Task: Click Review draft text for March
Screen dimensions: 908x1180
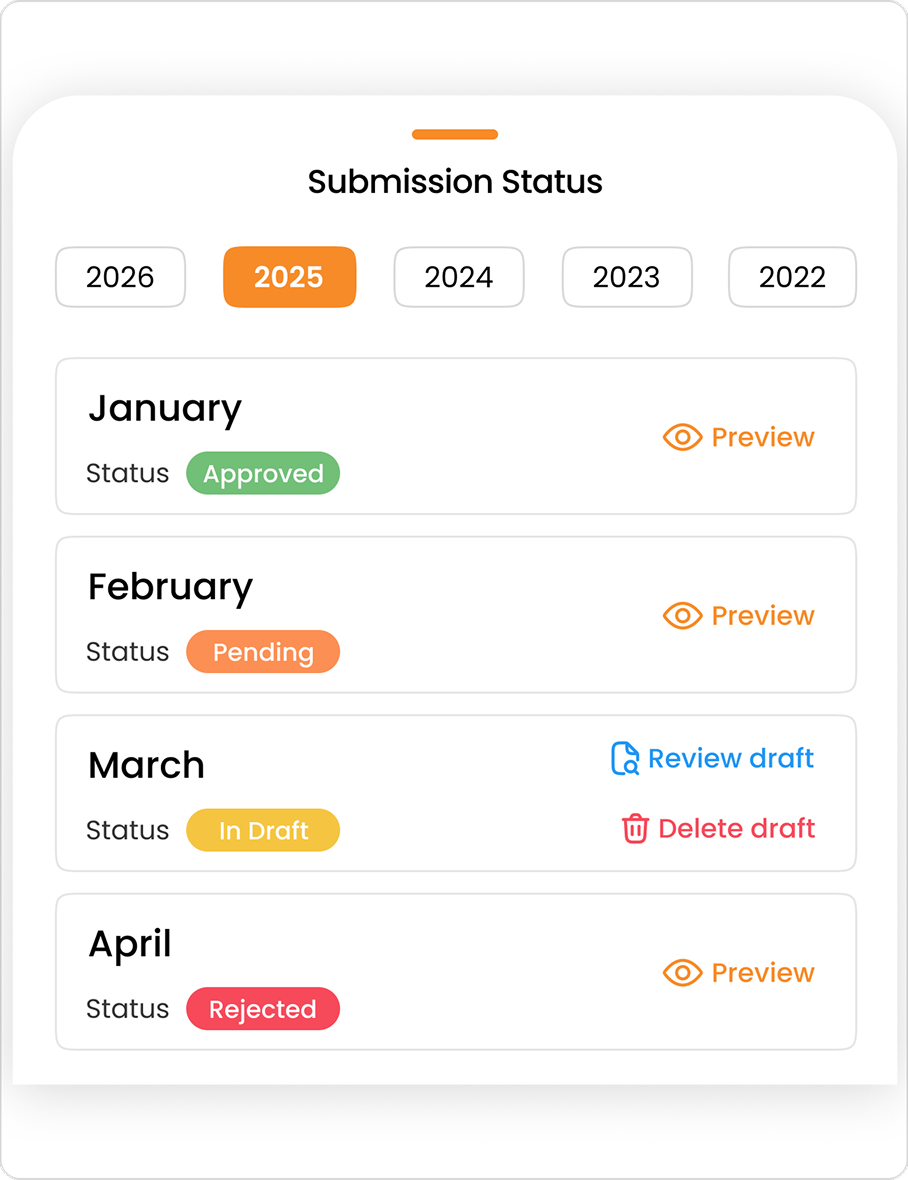Action: point(731,759)
